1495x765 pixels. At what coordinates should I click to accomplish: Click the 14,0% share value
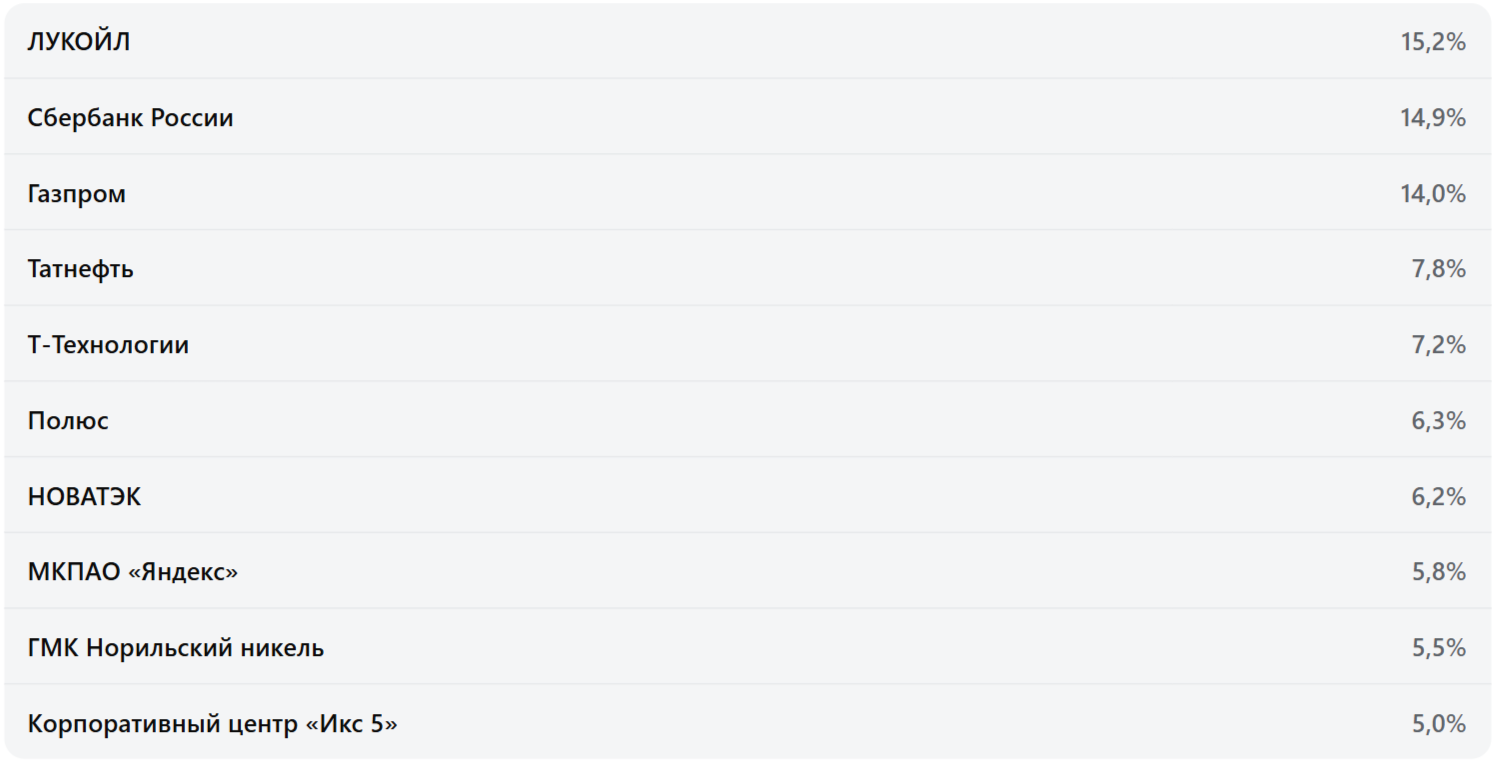1432,194
